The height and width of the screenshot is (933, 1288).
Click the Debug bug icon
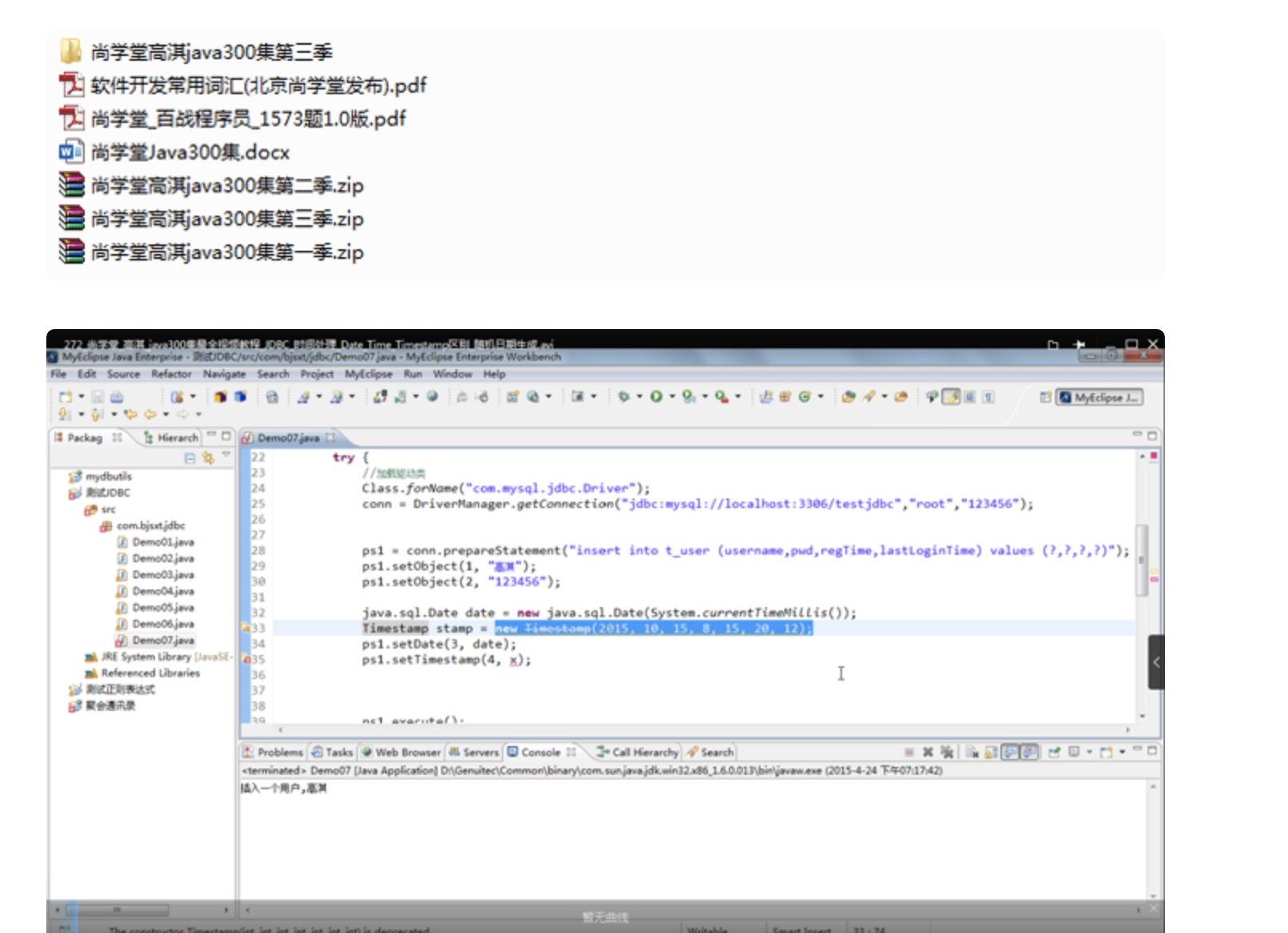coord(624,396)
